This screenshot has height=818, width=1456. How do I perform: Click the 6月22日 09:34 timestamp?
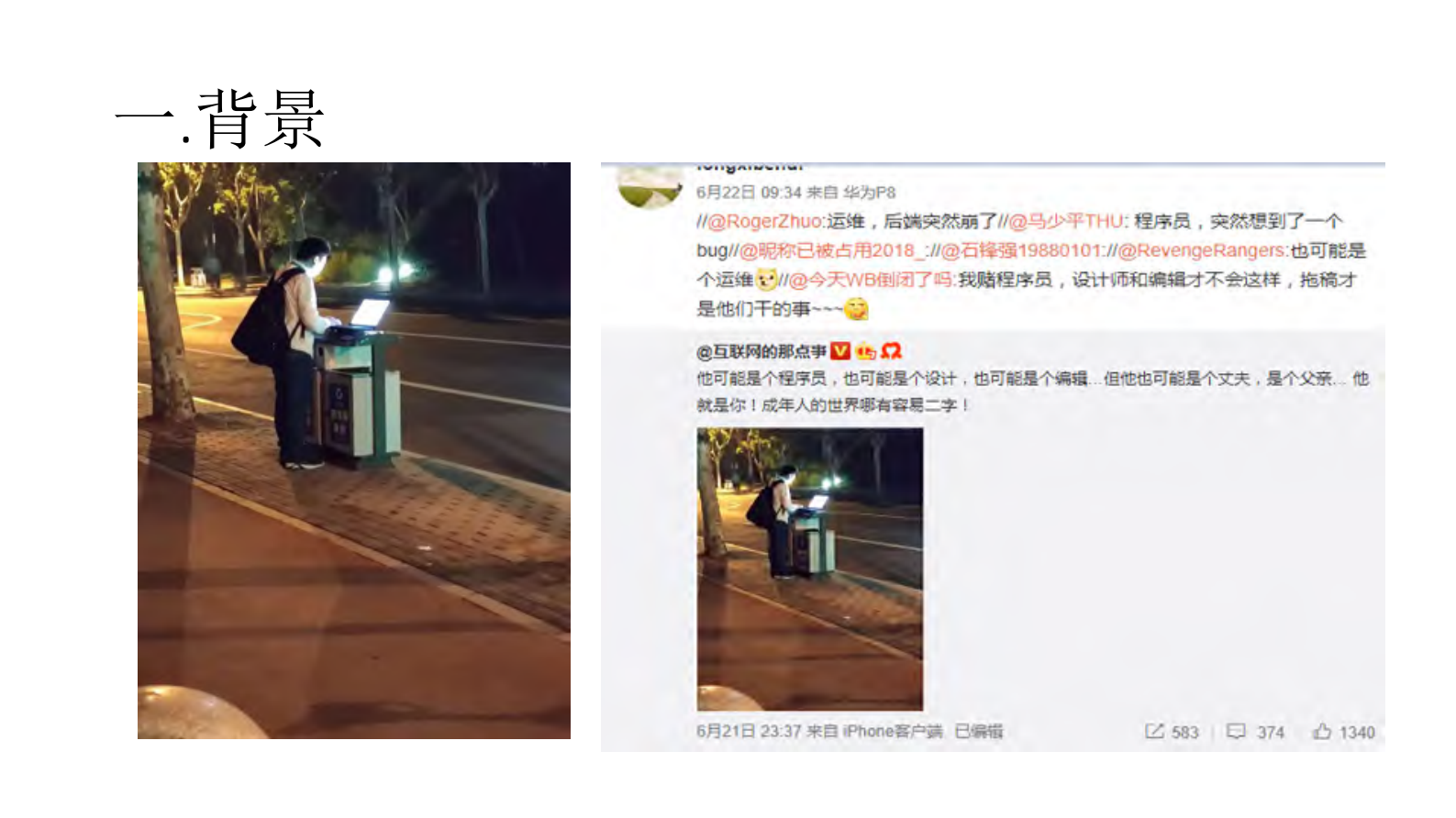749,193
